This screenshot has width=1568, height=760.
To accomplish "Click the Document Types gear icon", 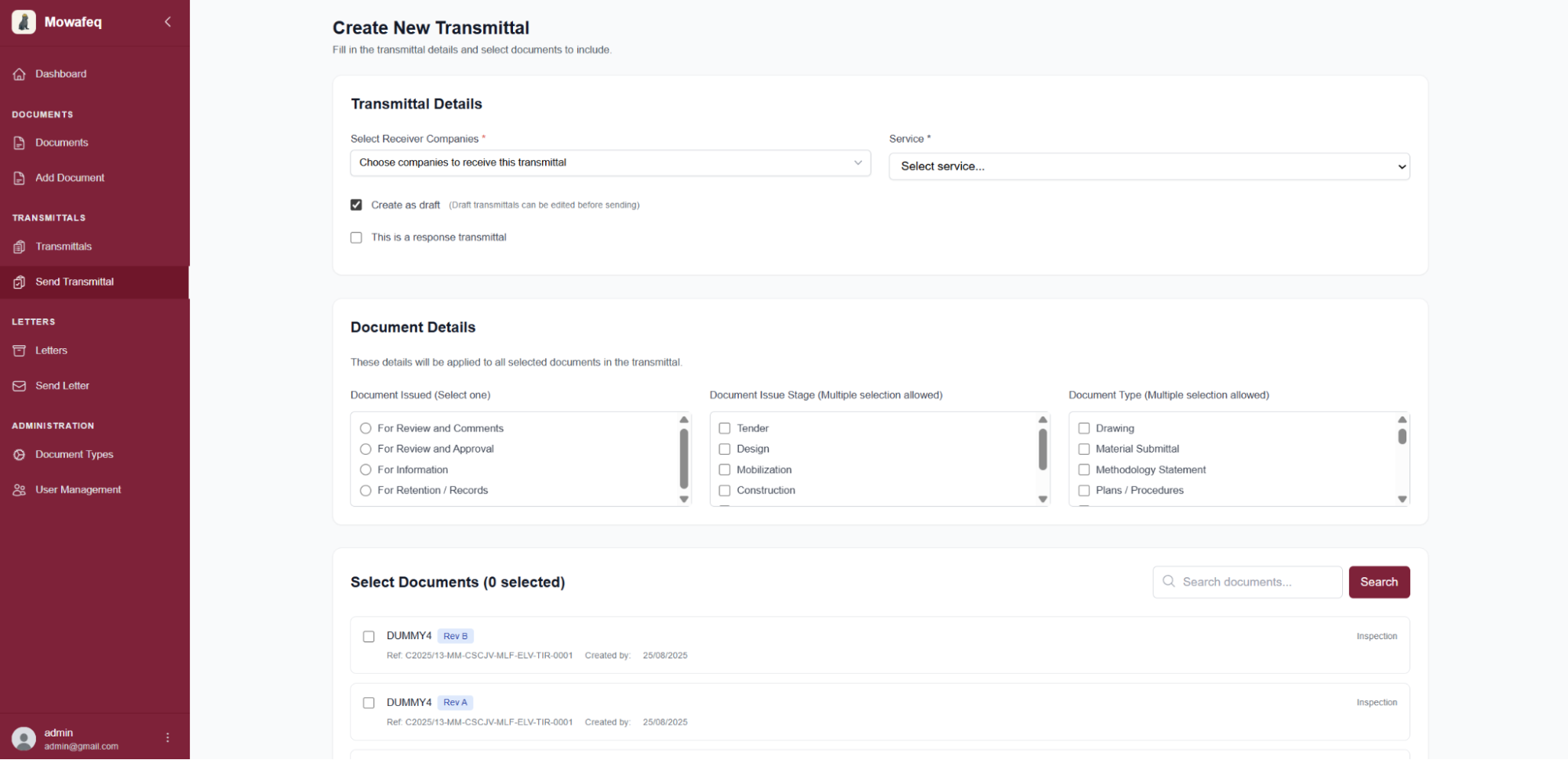I will tap(19, 454).
